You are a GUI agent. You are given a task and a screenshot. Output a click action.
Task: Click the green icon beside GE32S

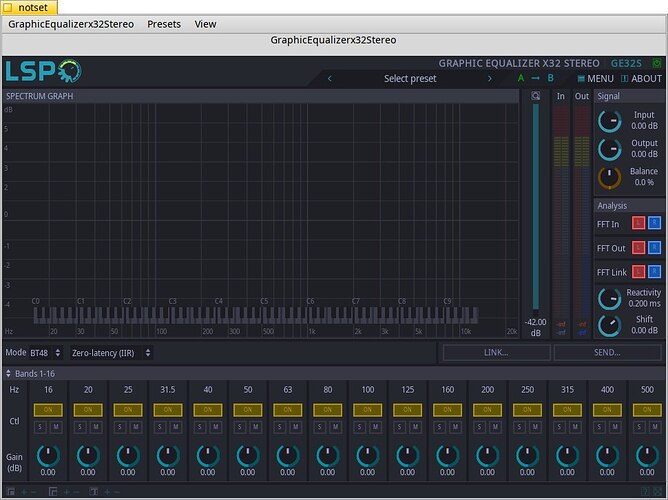click(x=656, y=63)
